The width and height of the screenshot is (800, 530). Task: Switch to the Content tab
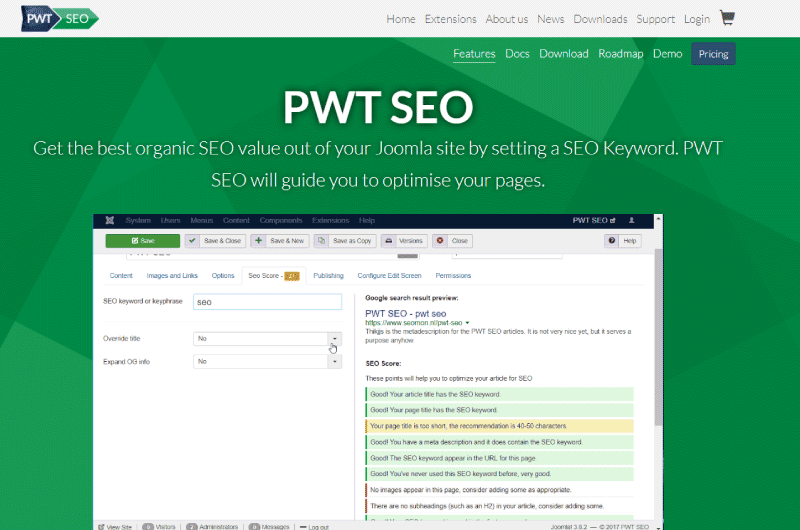tap(121, 275)
